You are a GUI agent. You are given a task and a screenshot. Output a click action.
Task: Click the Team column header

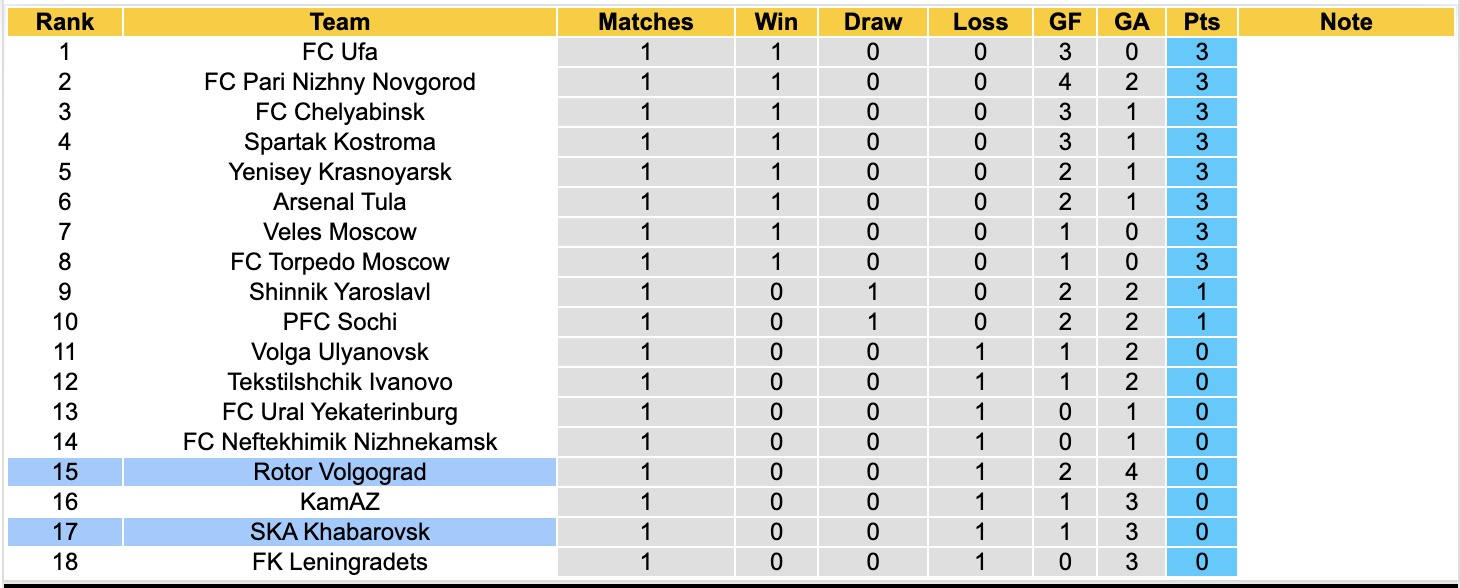340,22
